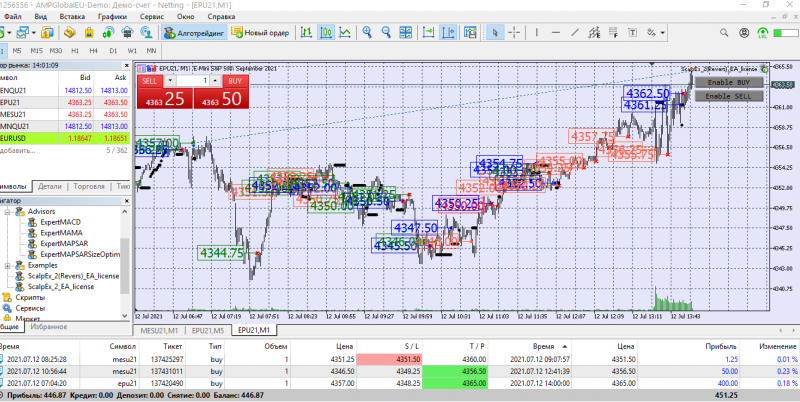Screen dimensions: 800x402
Task: Select the Fibonacci retracement tool
Action: 613,33
